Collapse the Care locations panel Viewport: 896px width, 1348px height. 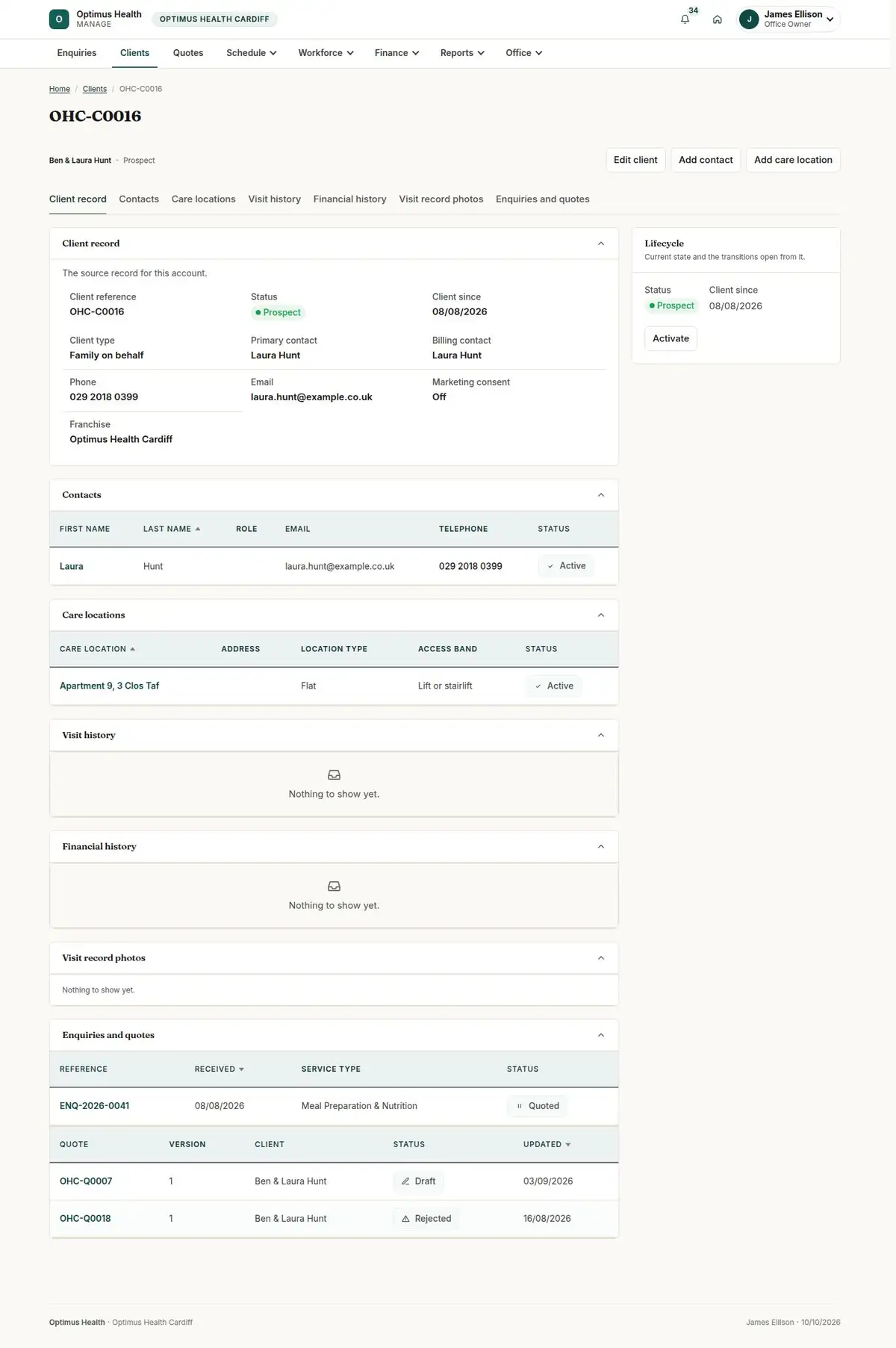point(601,615)
